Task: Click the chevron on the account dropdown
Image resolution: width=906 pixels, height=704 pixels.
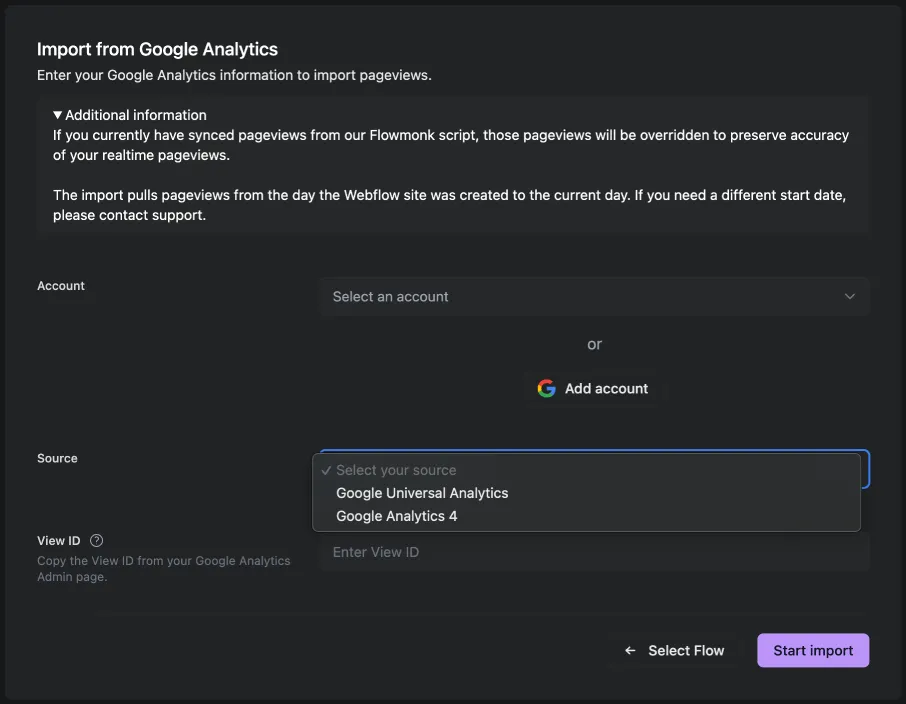Action: [x=849, y=297]
